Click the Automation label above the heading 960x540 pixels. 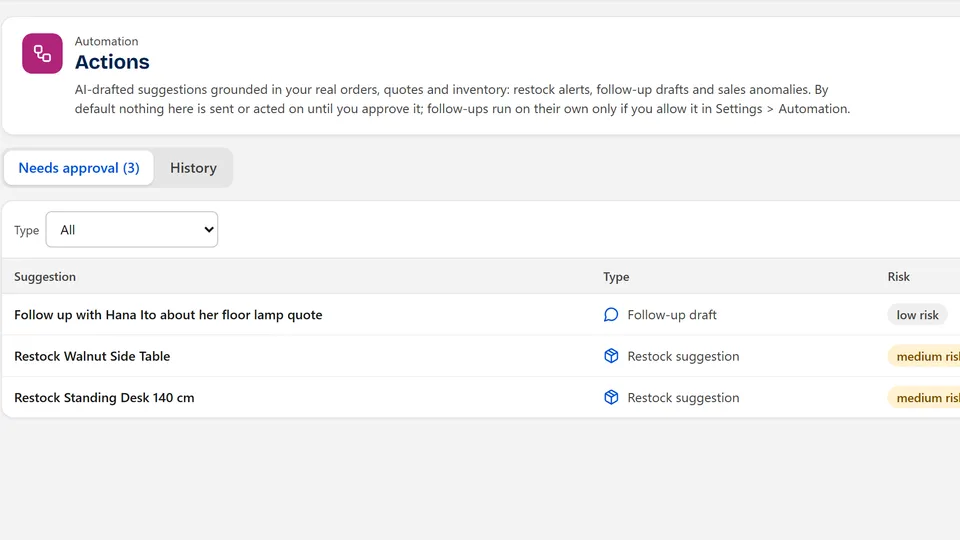107,41
